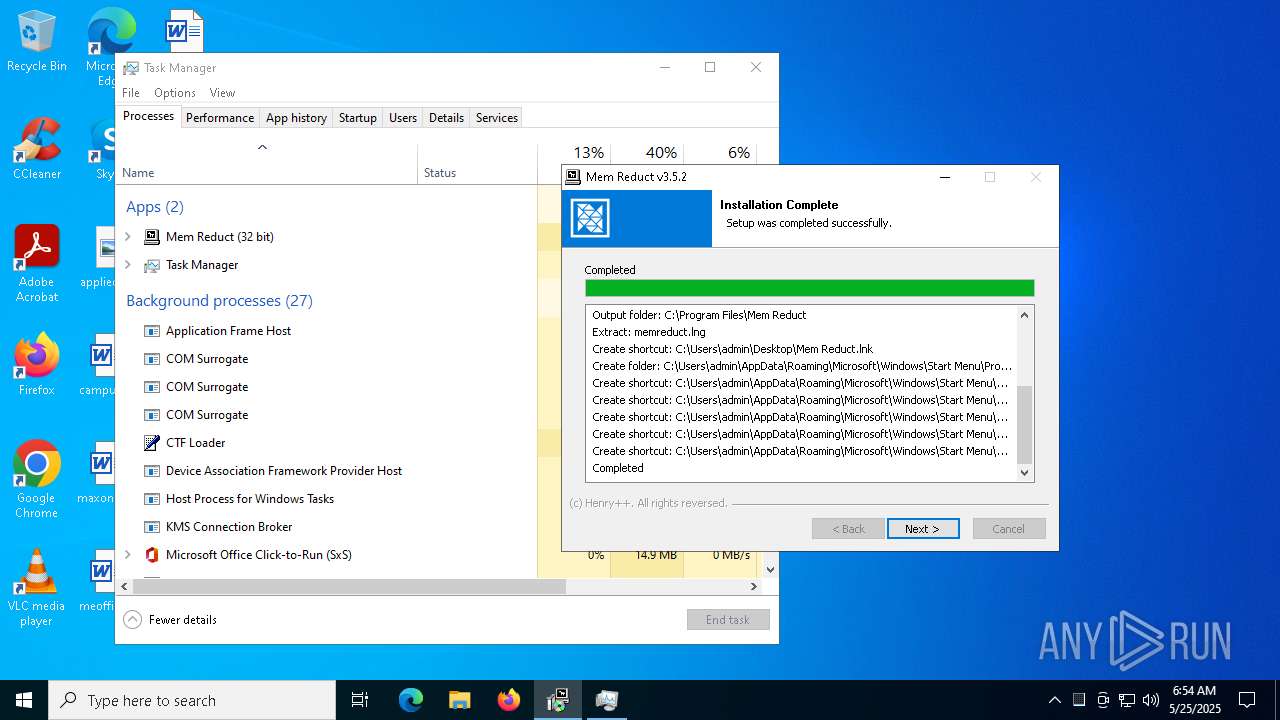Open the Windows Start menu
Screen dimensions: 1280x720
24,700
